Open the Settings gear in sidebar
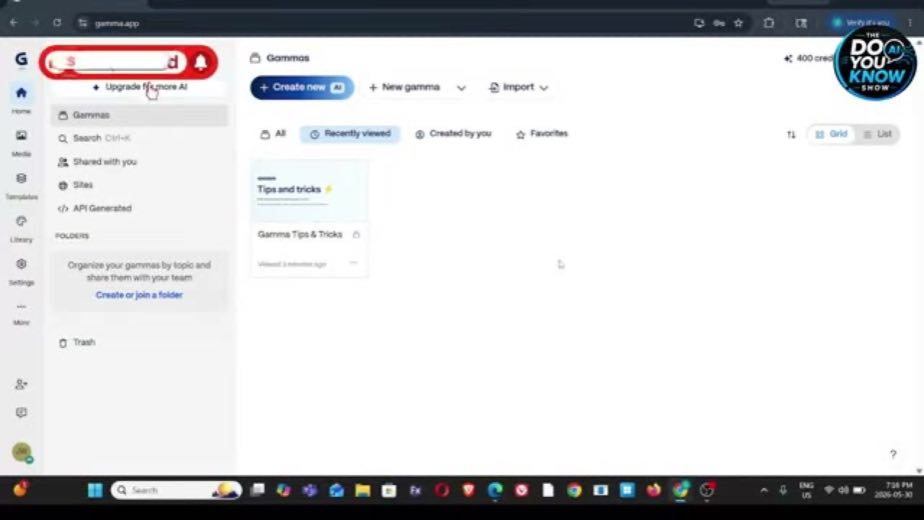 point(21,264)
